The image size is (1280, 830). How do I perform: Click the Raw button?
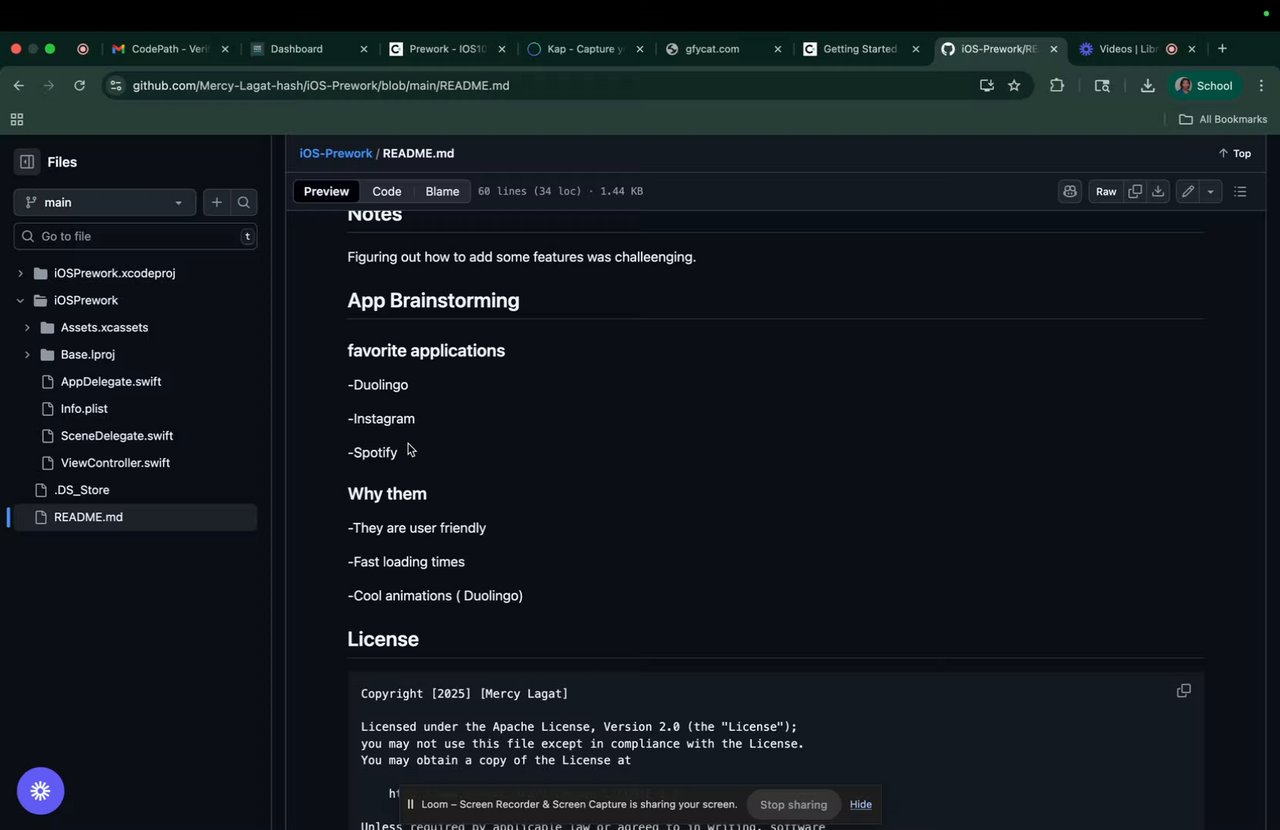[1106, 191]
